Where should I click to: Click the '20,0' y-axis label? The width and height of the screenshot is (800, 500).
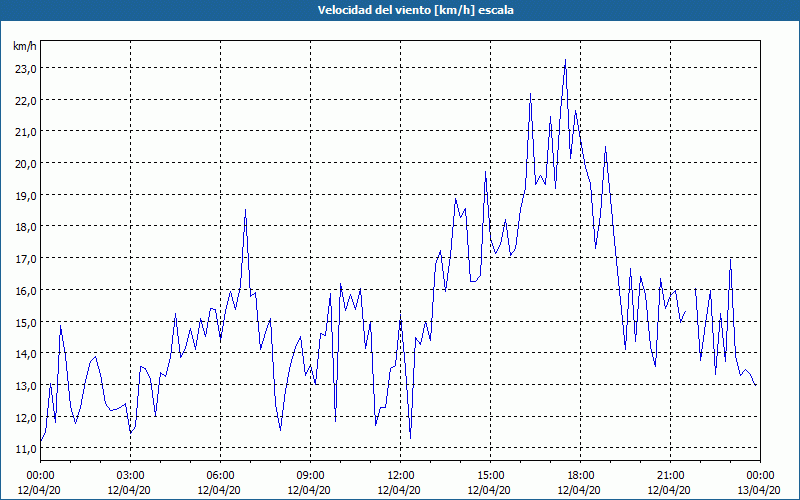[x=26, y=164]
